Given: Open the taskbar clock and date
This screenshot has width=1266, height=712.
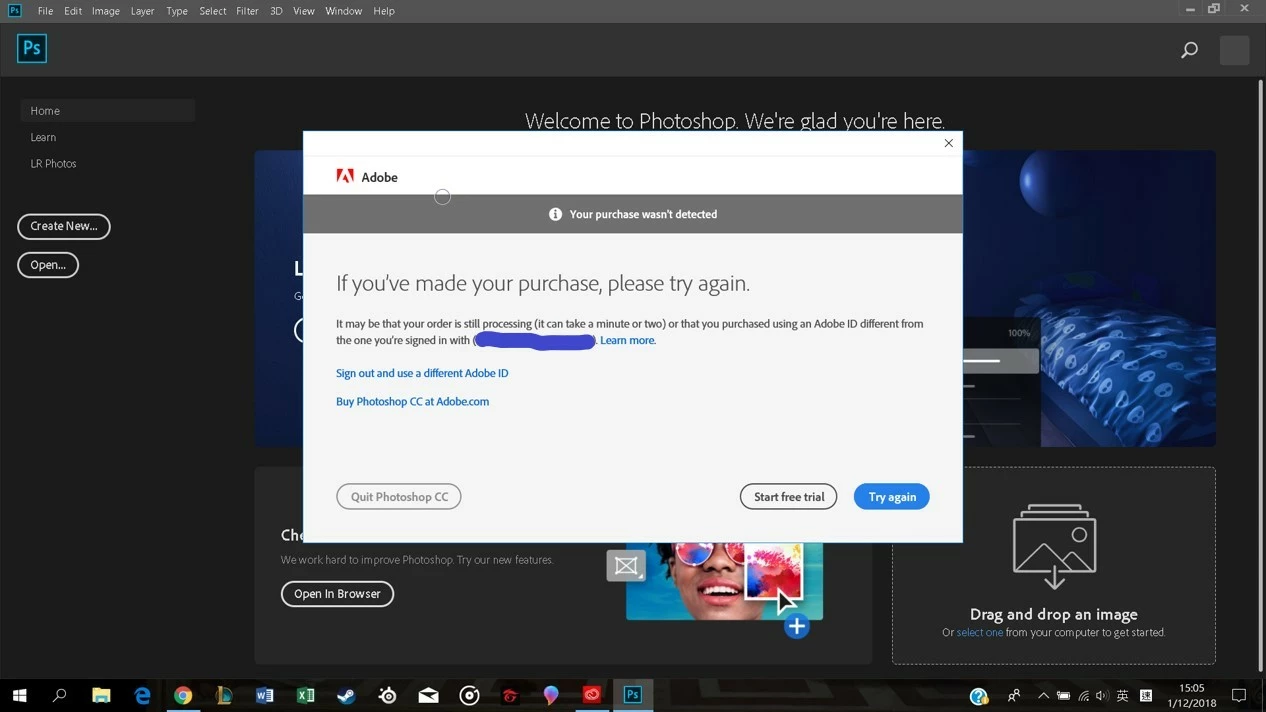Looking at the screenshot, I should (1191, 696).
